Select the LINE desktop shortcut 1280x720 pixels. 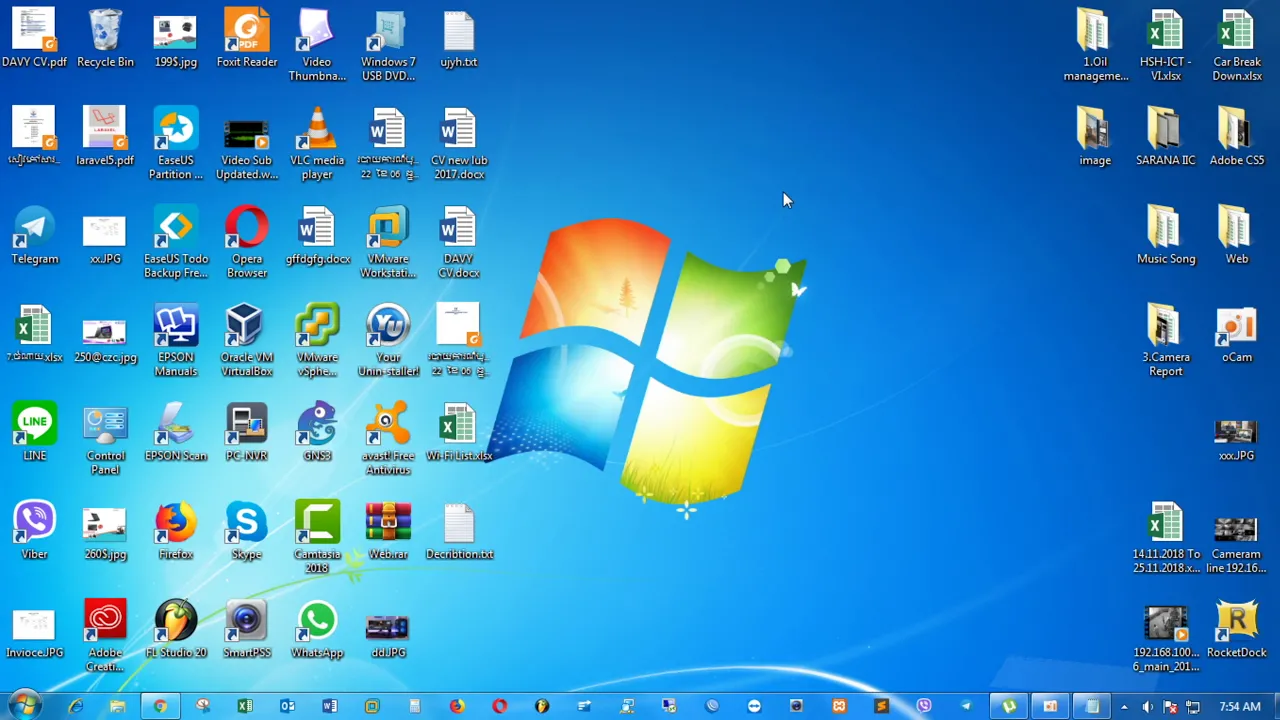[x=35, y=432]
